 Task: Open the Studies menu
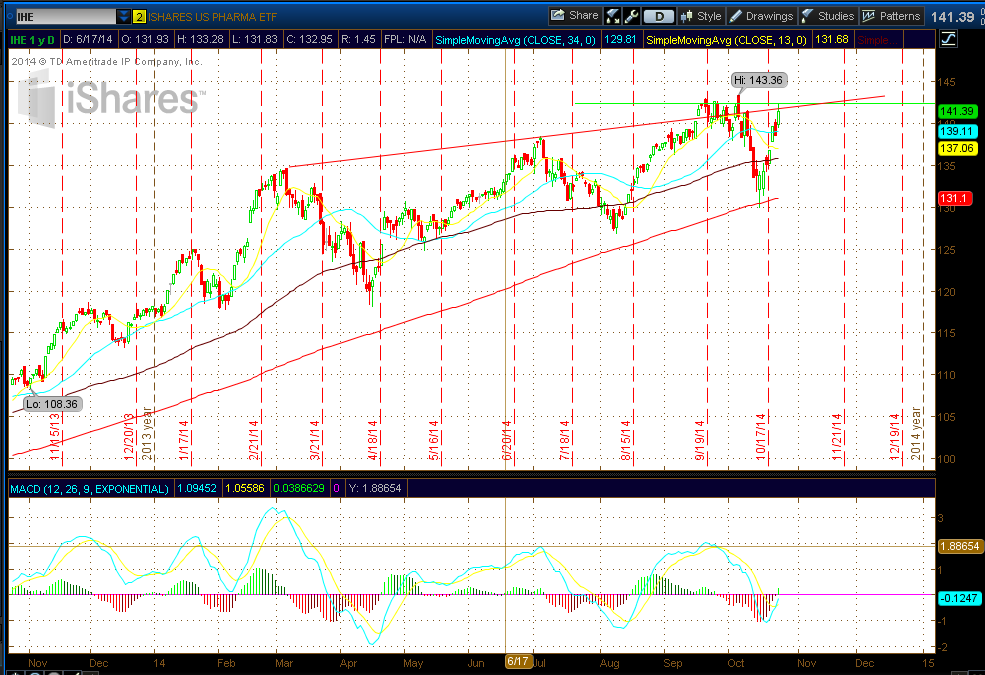829,16
